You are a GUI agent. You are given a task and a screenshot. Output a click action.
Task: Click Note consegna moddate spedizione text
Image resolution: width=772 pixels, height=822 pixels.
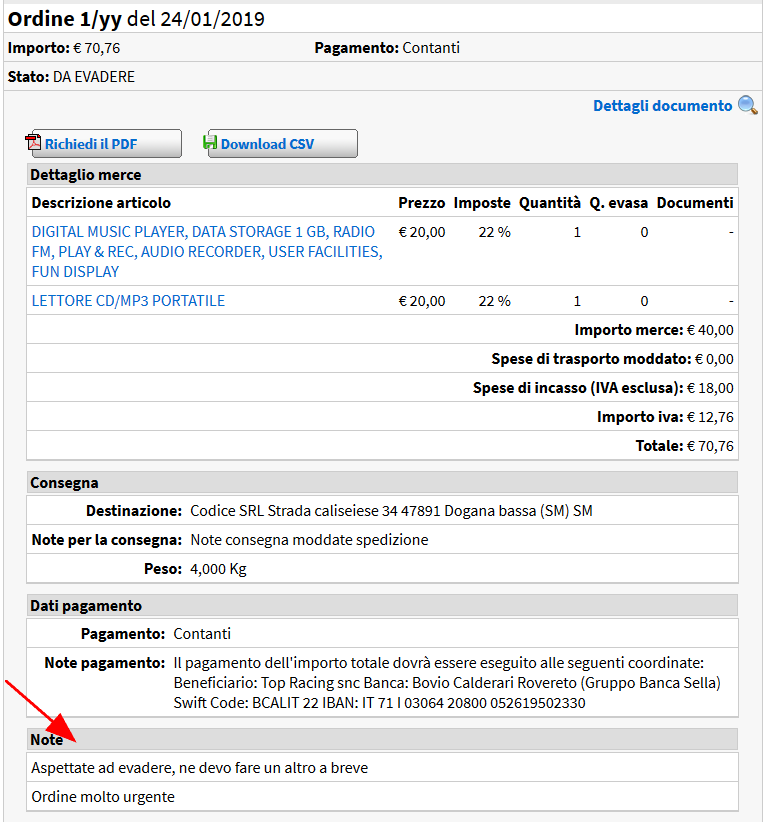pyautogui.click(x=309, y=540)
